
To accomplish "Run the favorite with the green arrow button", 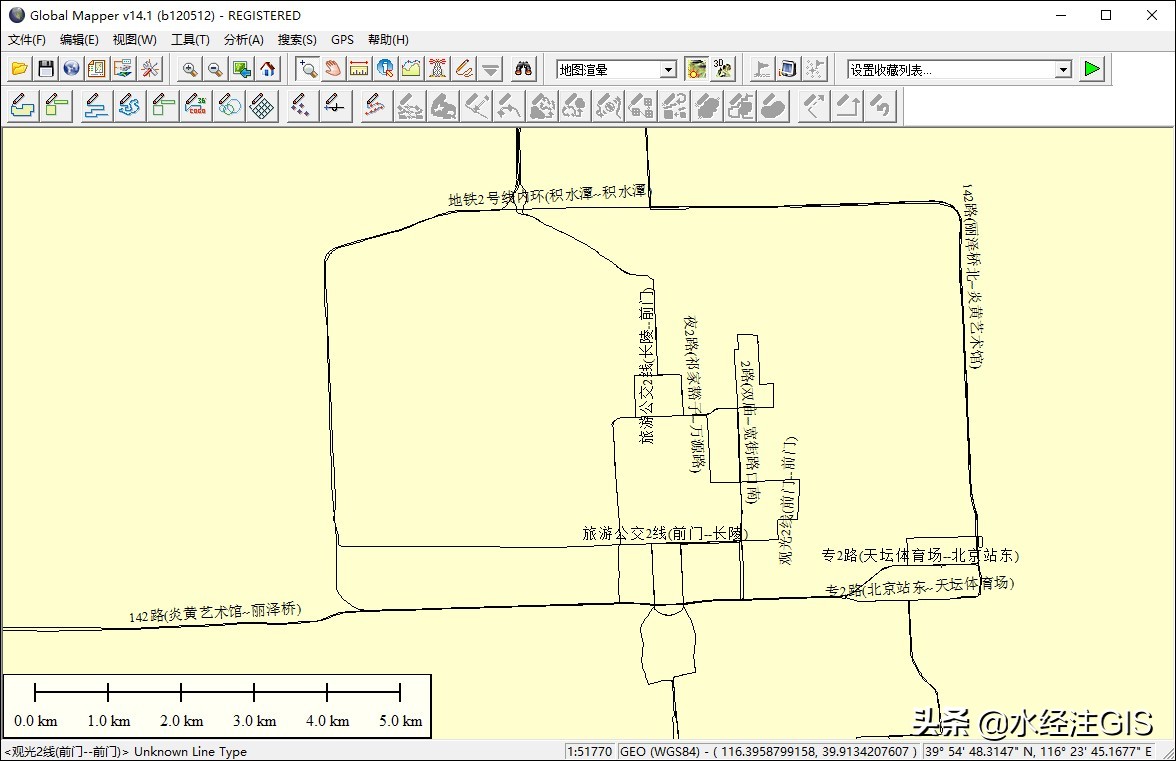I will [1092, 68].
